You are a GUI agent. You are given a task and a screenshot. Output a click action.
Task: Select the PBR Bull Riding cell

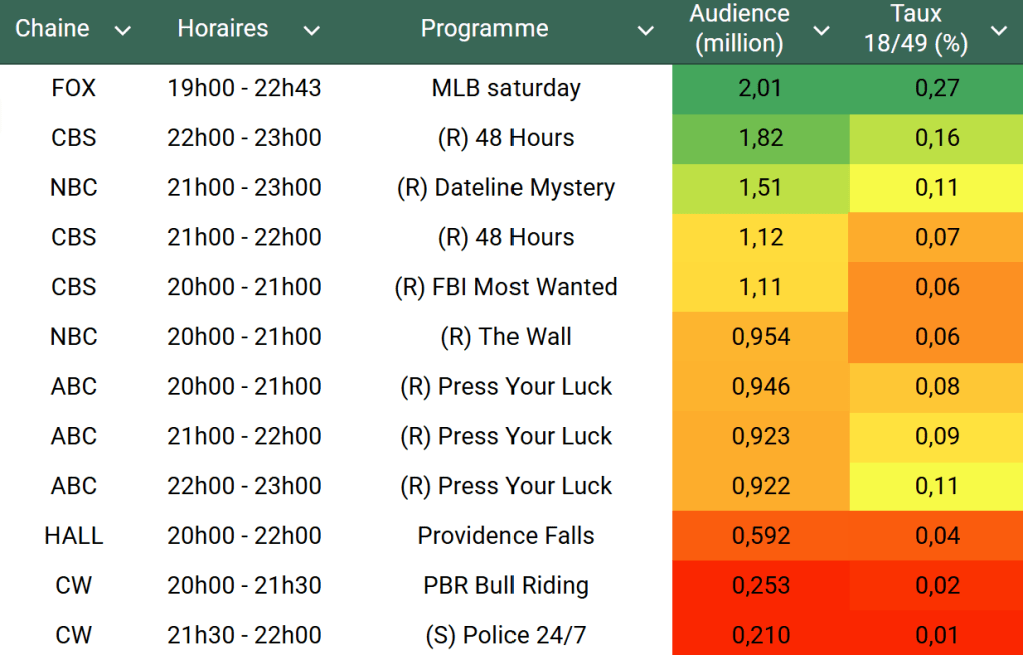click(x=506, y=586)
